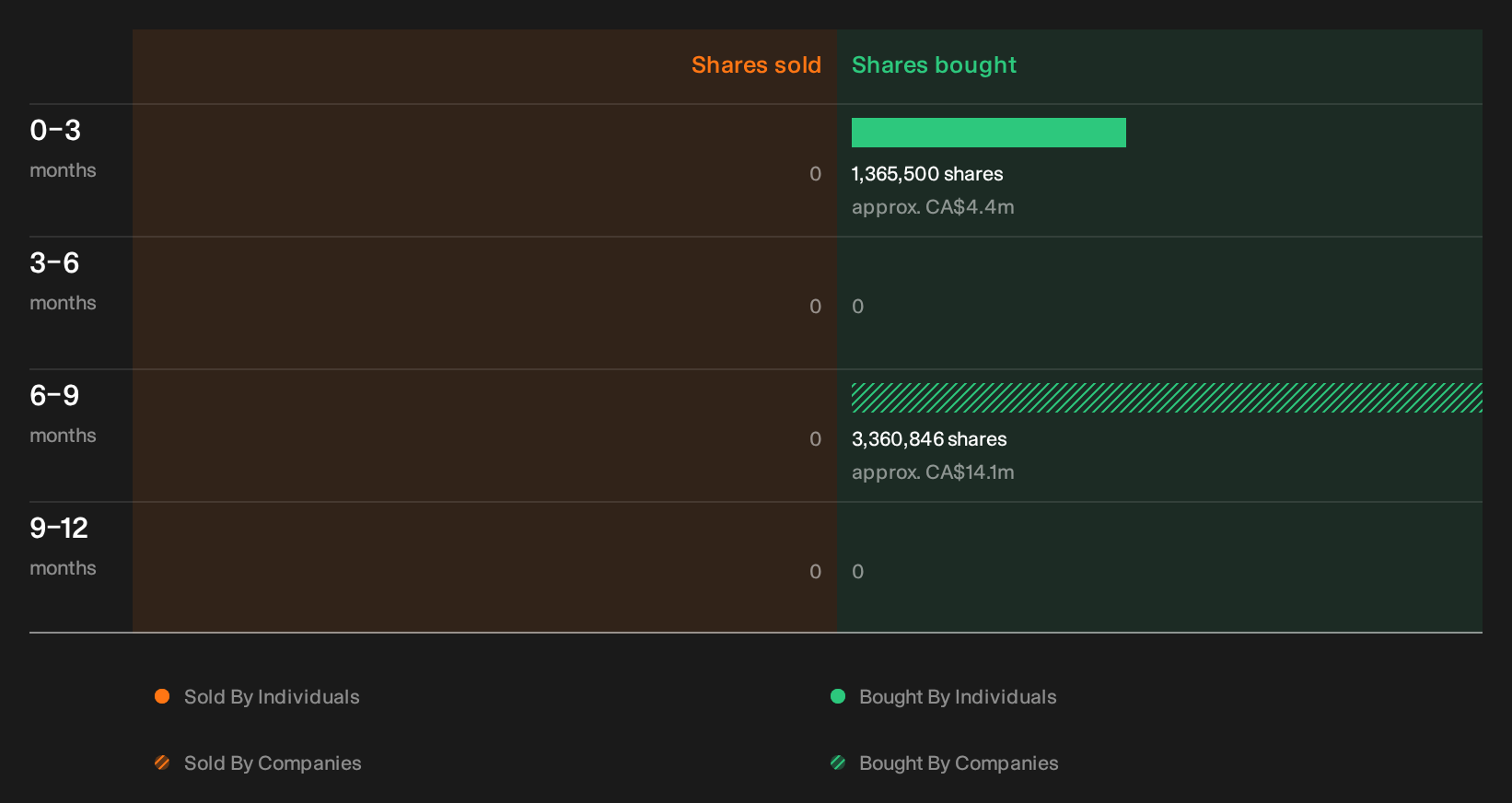The width and height of the screenshot is (1512, 803).
Task: Click the shares sold zero for 6-9 months
Action: click(815, 439)
